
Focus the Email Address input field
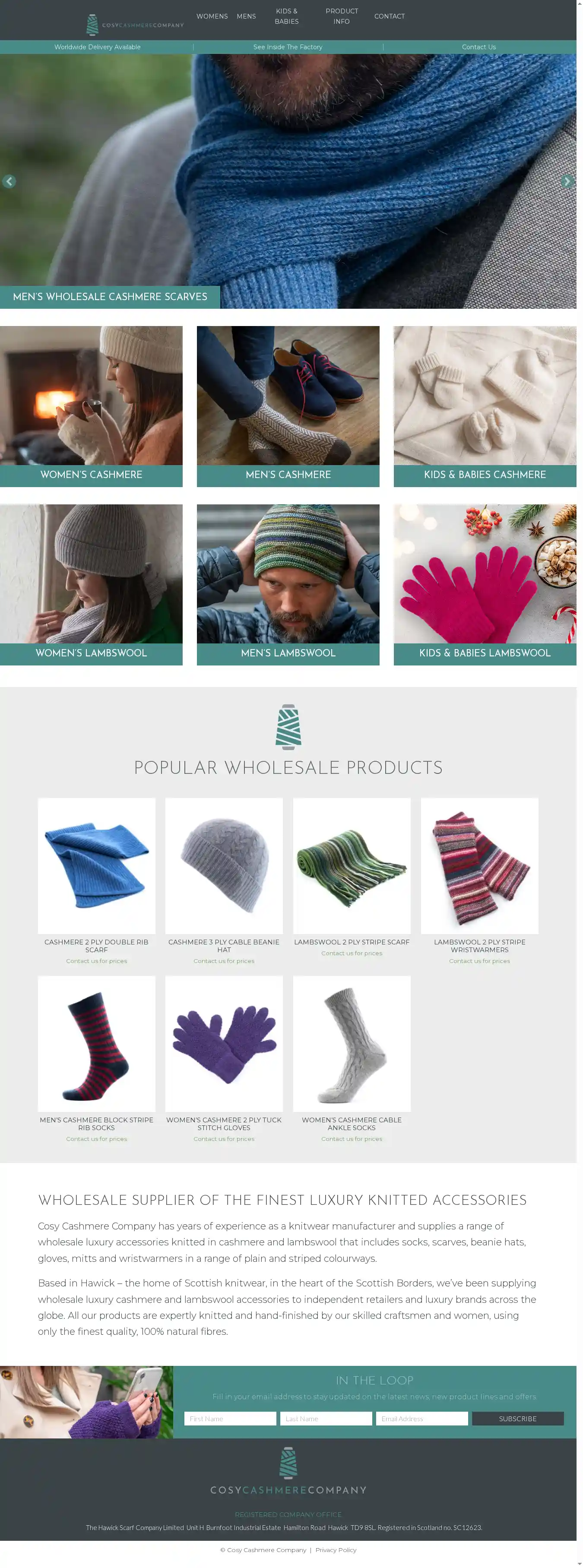coord(422,1419)
